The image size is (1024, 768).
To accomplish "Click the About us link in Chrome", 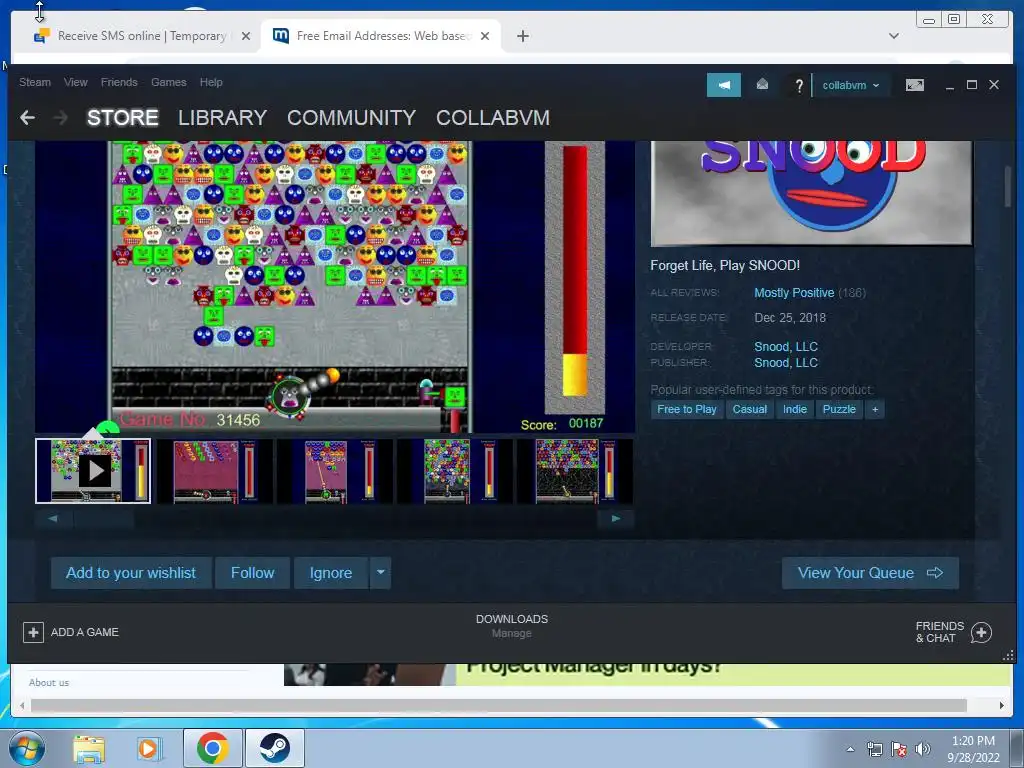I will click(x=49, y=682).
